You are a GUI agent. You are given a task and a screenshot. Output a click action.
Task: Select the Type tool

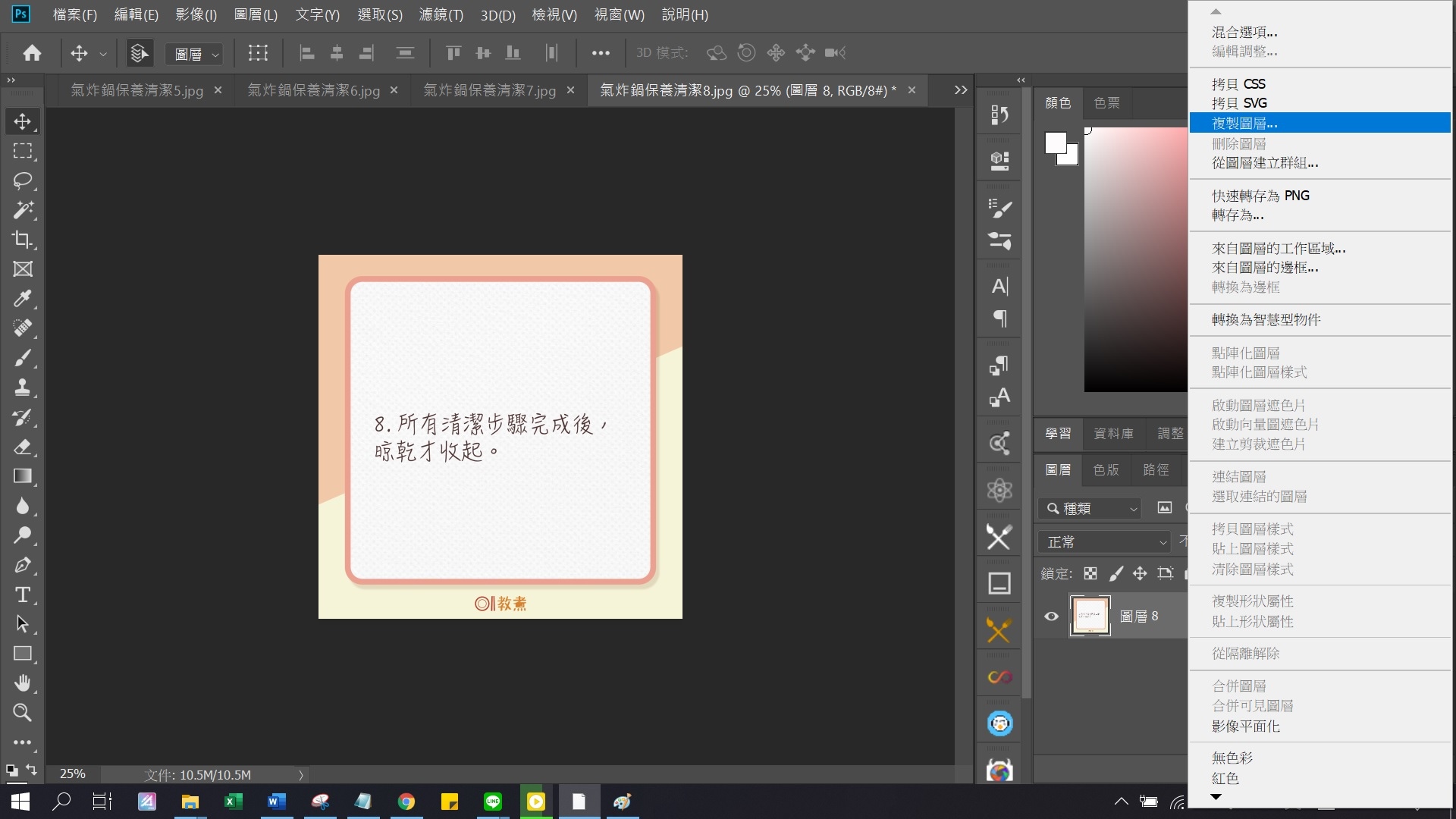22,595
